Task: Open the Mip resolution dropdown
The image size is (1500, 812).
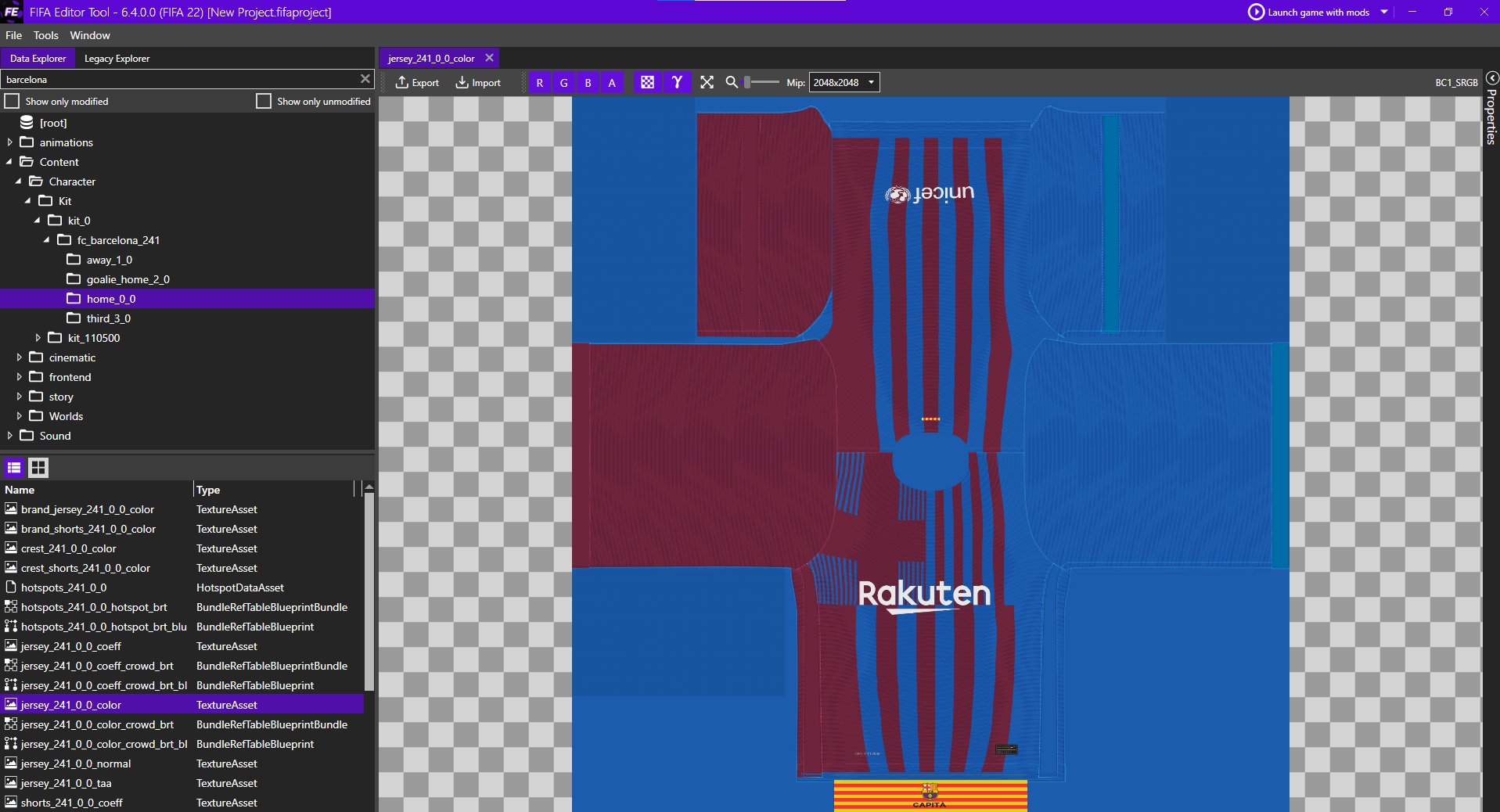Action: click(x=871, y=82)
